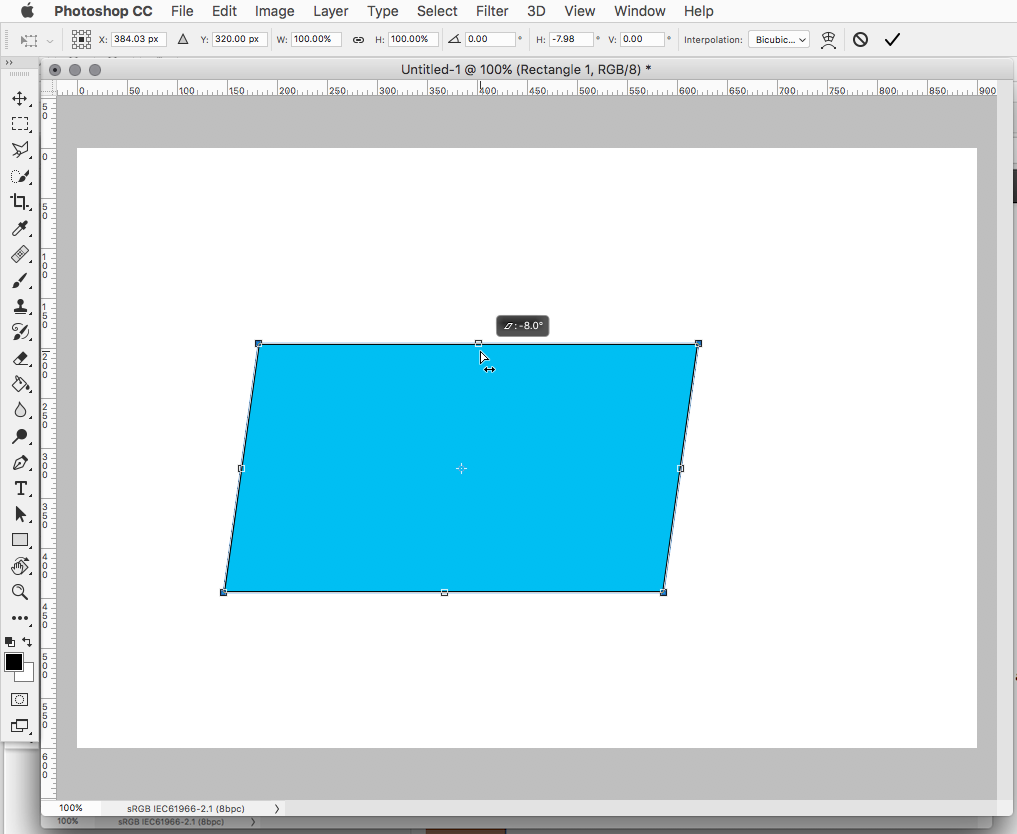This screenshot has width=1017, height=834.
Task: Select the History Brush tool
Action: point(19,332)
